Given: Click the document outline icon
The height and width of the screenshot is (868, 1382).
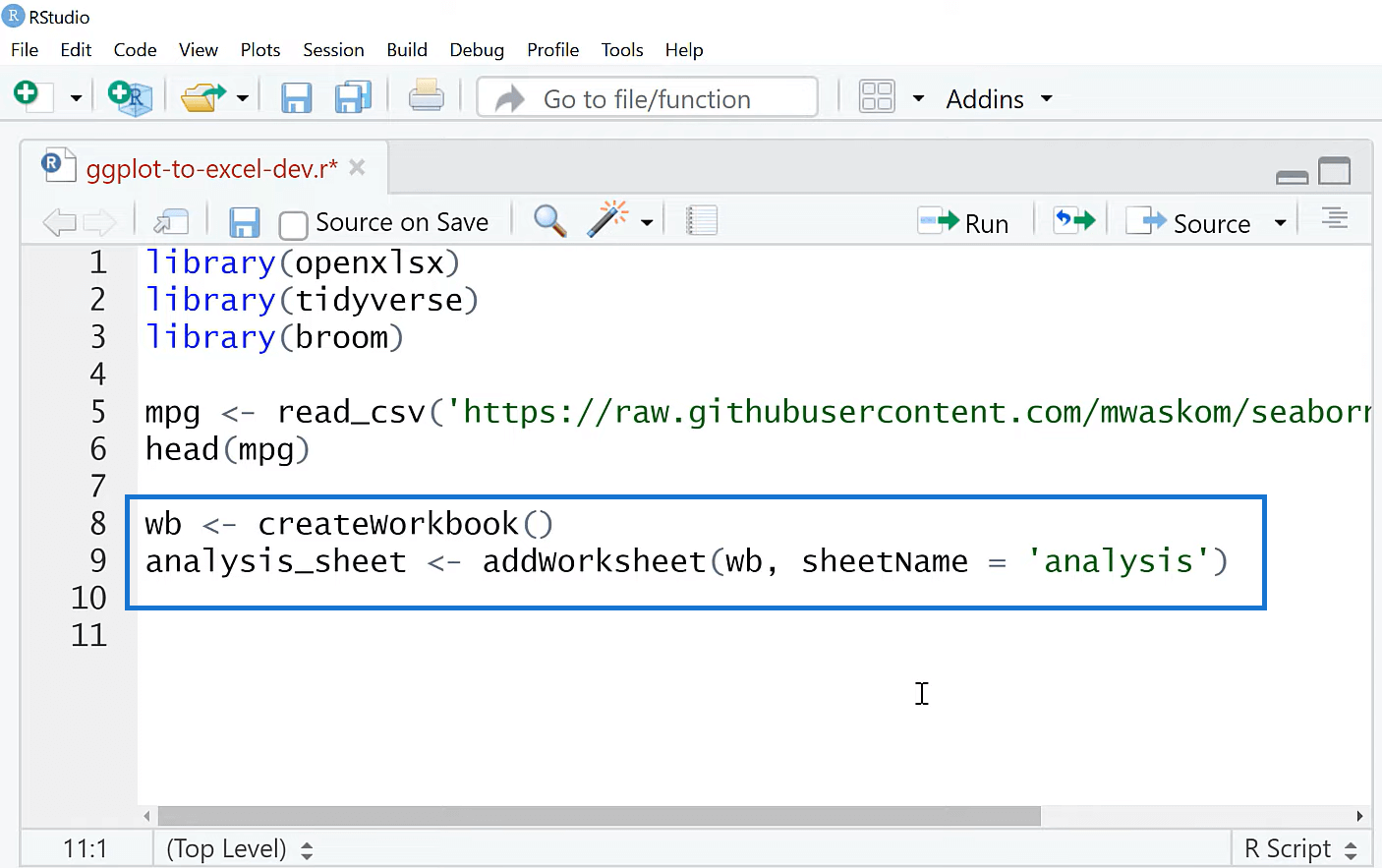Looking at the screenshot, I should pos(1334,218).
